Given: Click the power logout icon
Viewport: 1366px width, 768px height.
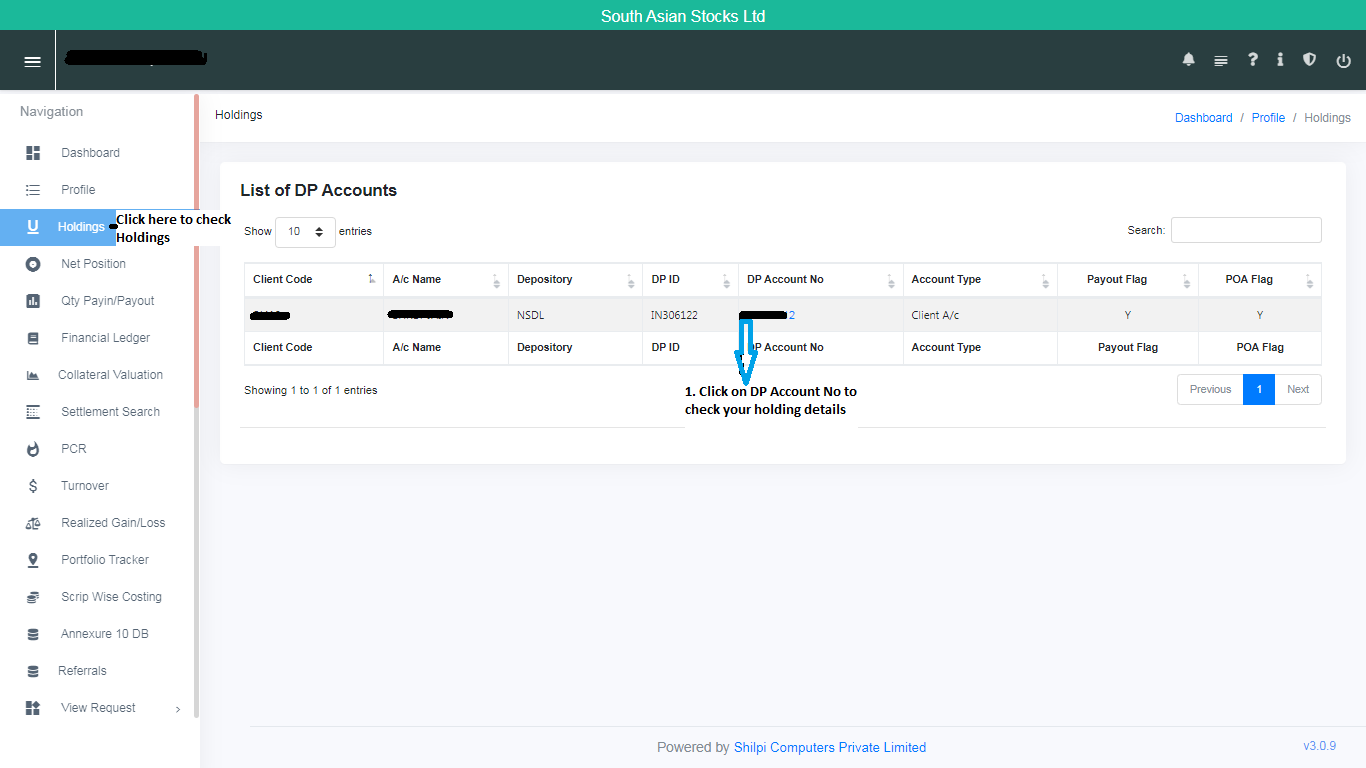Looking at the screenshot, I should [x=1343, y=61].
